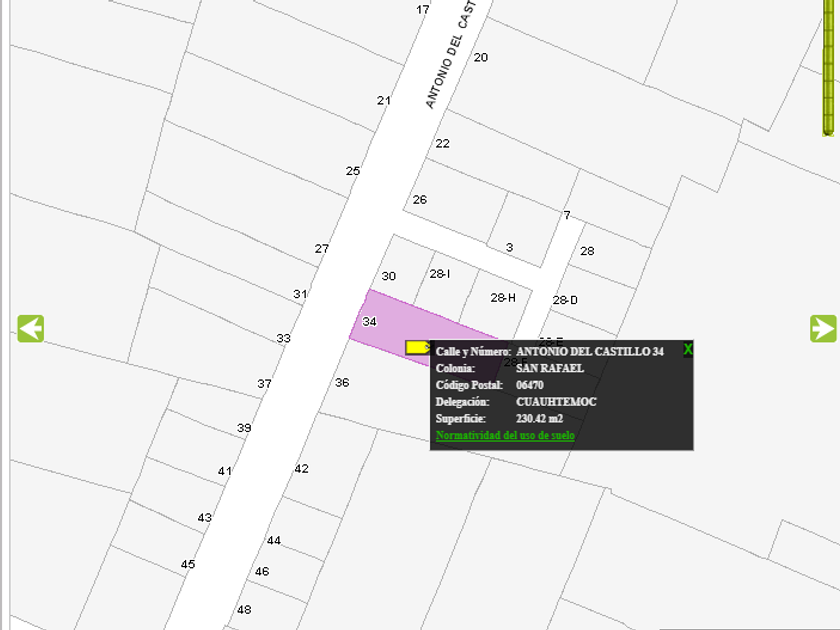Select parcel number 36
840x630 pixels.
(x=342, y=382)
